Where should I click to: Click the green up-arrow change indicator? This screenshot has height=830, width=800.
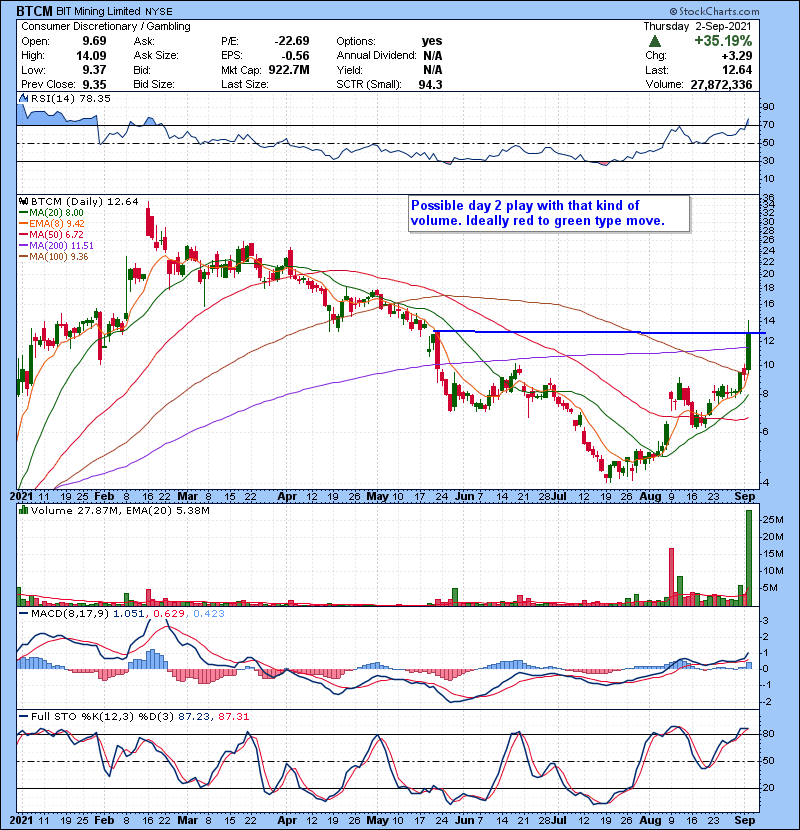(655, 41)
